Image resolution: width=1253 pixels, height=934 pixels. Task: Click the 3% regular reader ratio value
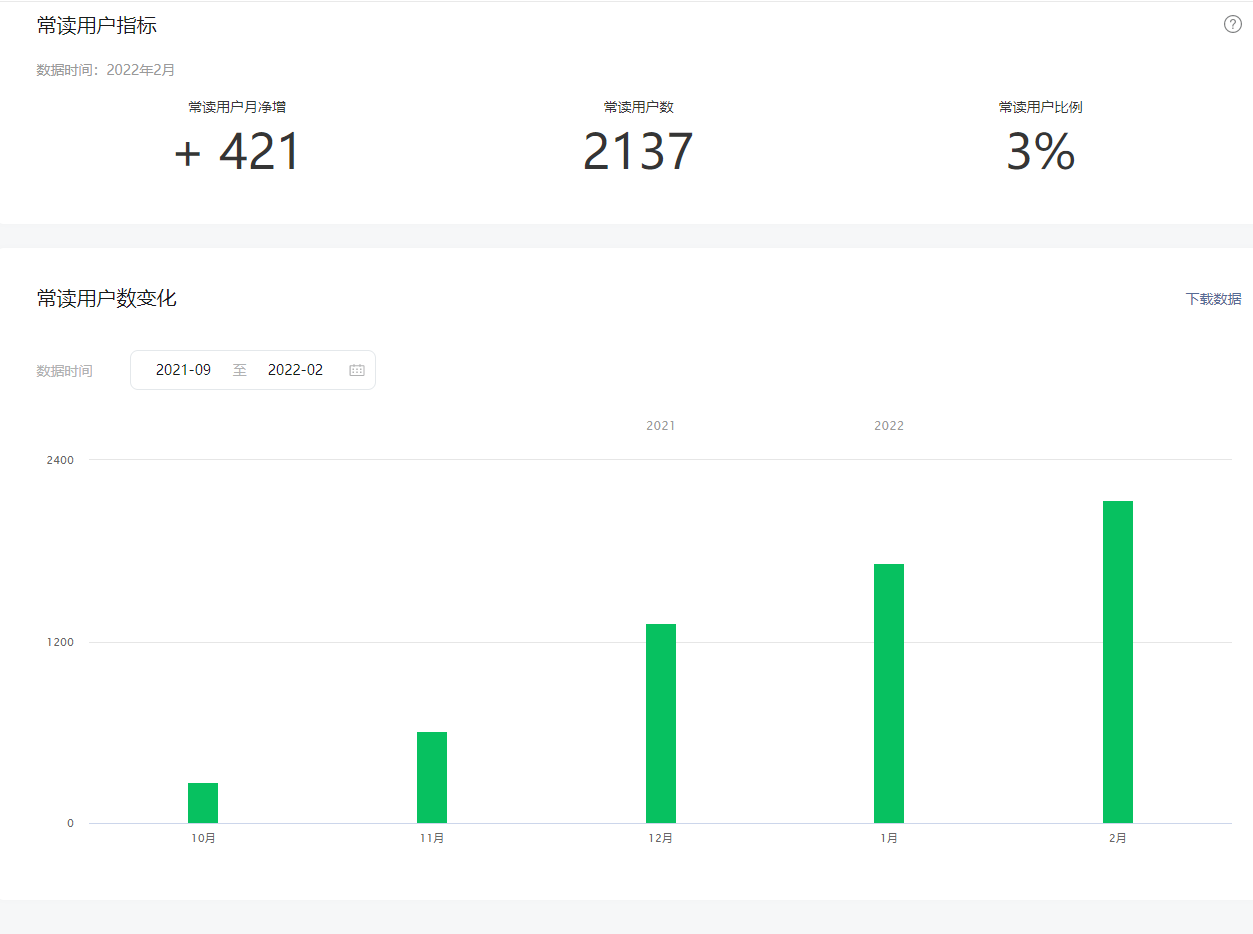(x=1040, y=153)
